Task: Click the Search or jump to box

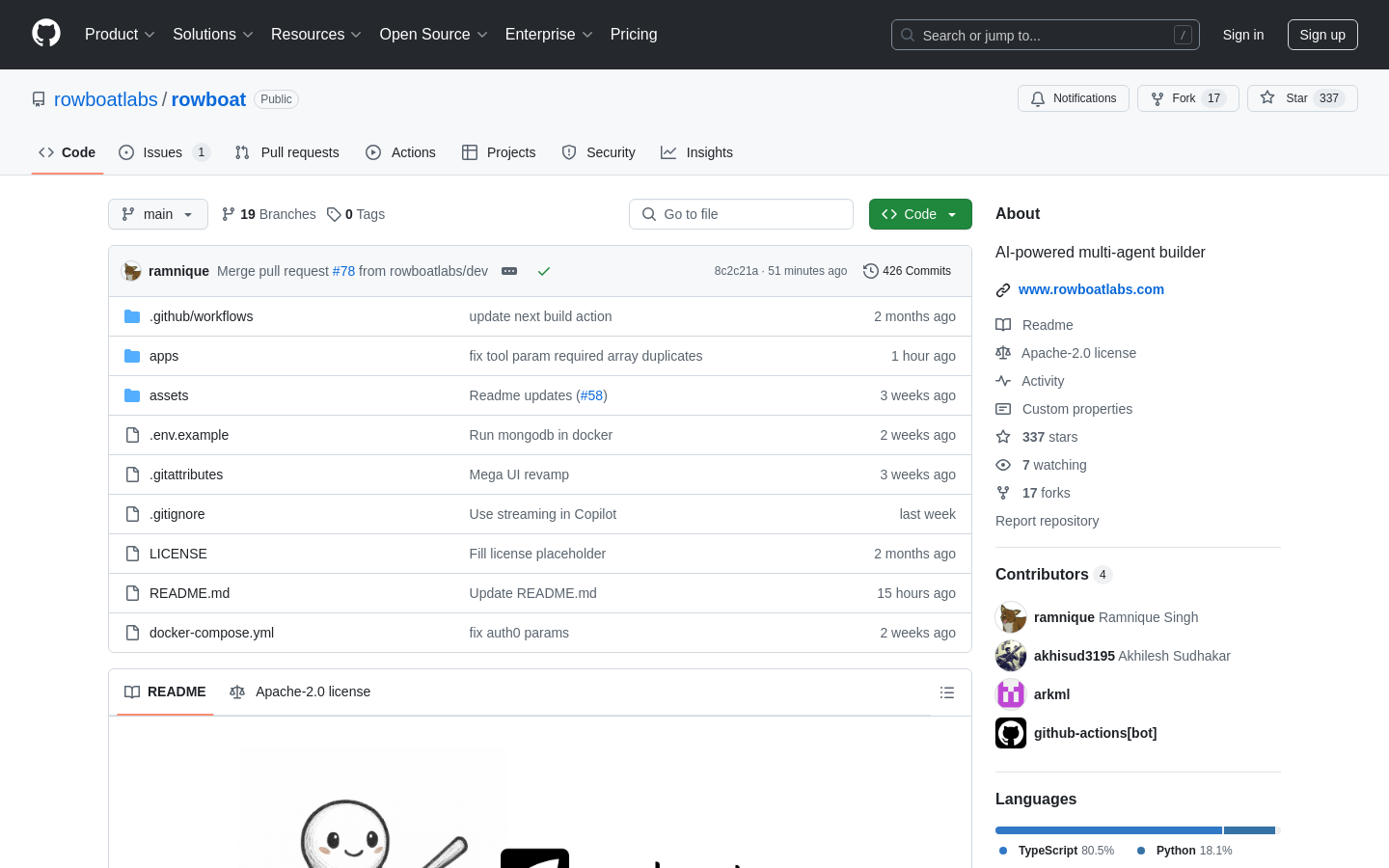Action: click(x=1046, y=35)
